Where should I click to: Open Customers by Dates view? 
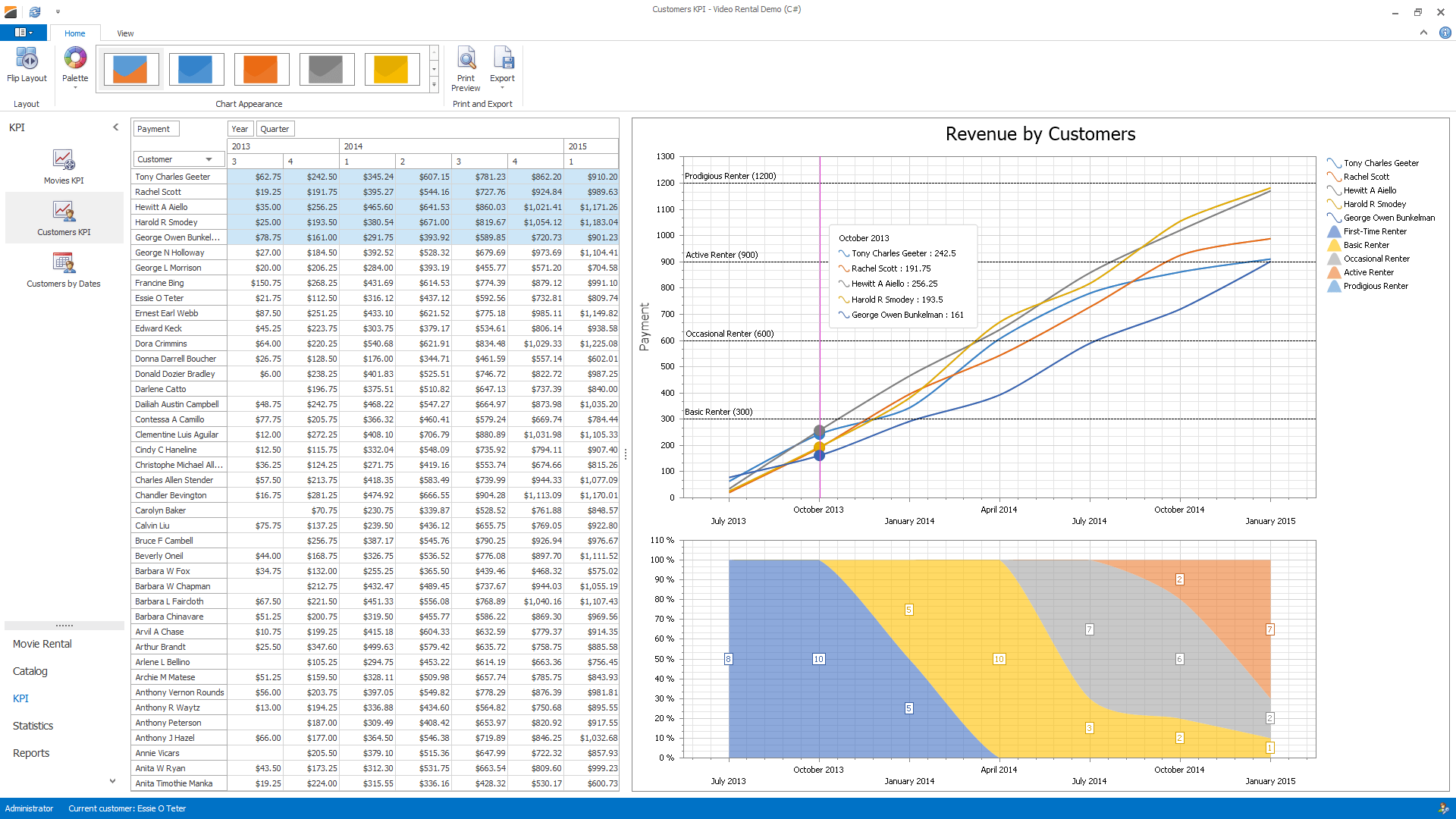point(64,263)
